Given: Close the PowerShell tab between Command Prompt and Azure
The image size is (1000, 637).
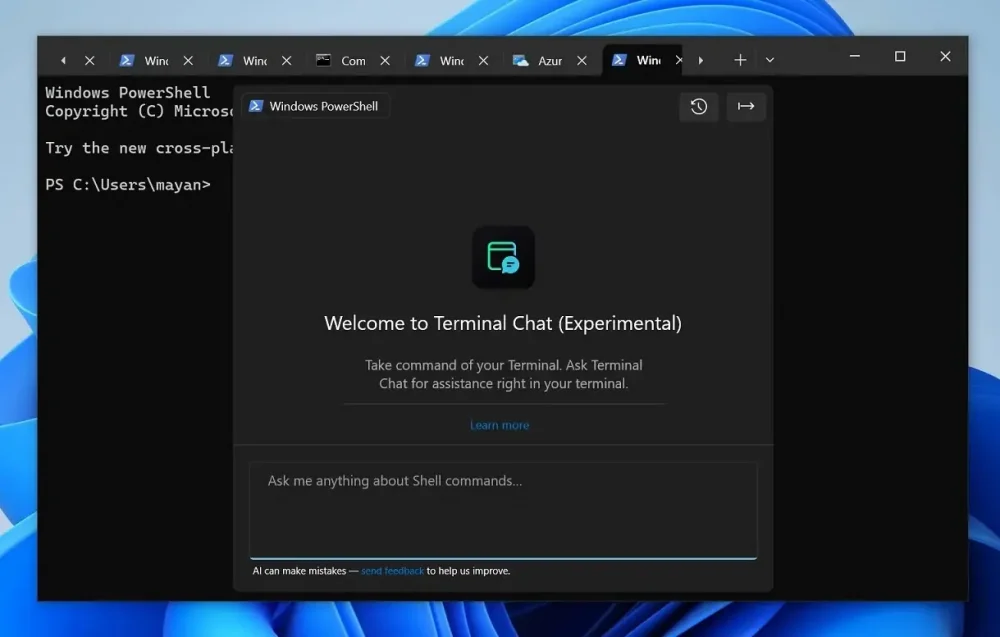Looking at the screenshot, I should 483,61.
